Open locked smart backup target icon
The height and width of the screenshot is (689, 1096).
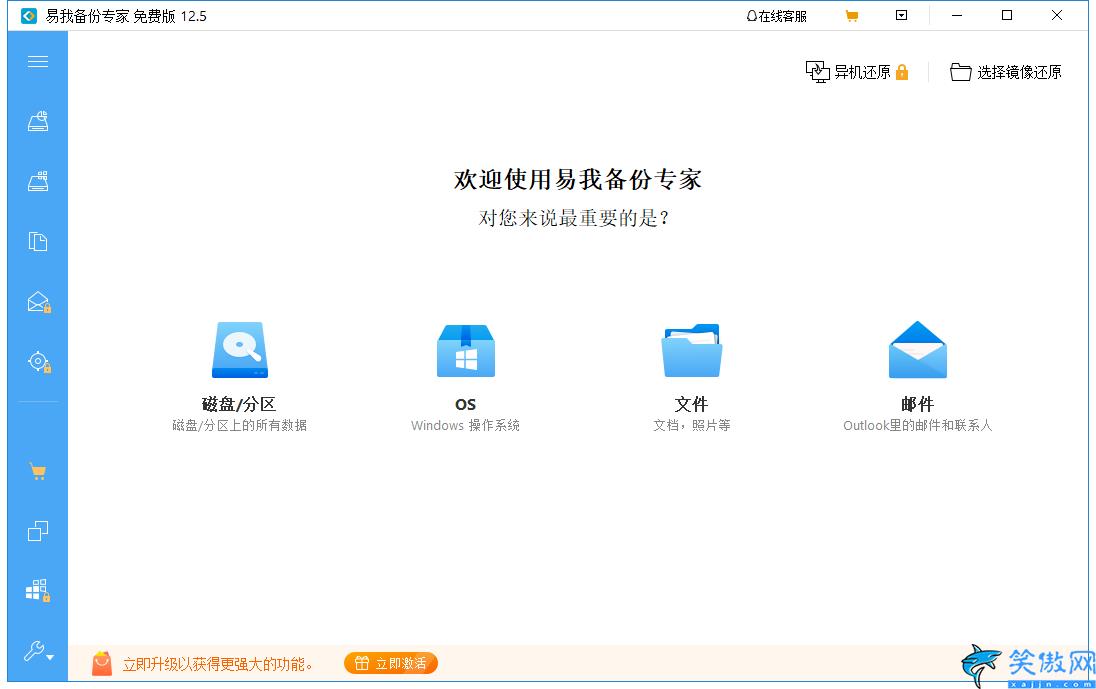click(x=39, y=362)
